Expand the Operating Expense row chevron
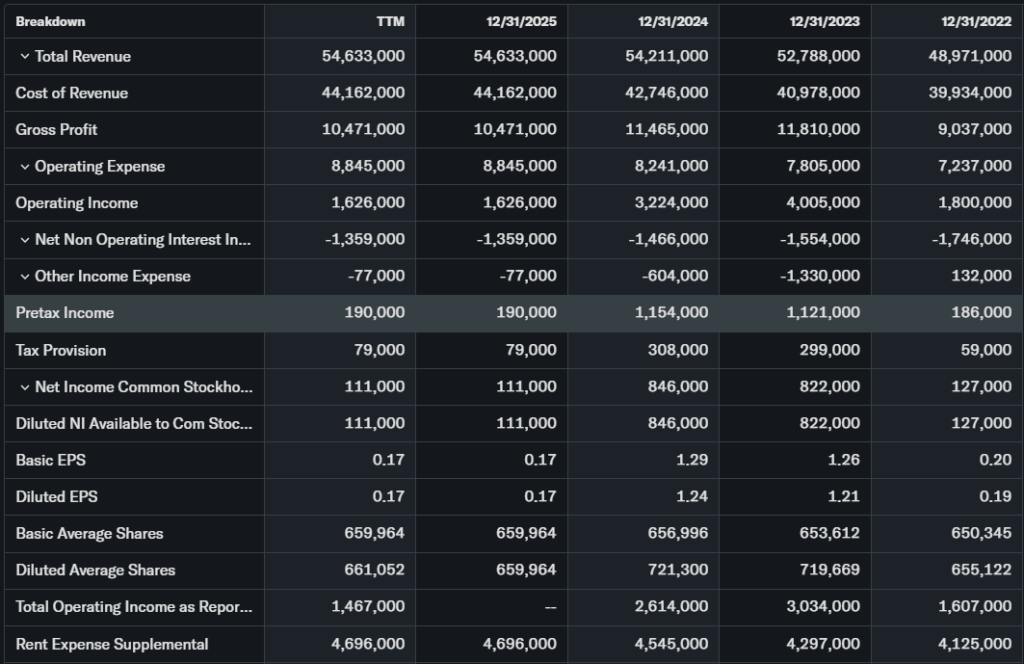 pyautogui.click(x=24, y=167)
